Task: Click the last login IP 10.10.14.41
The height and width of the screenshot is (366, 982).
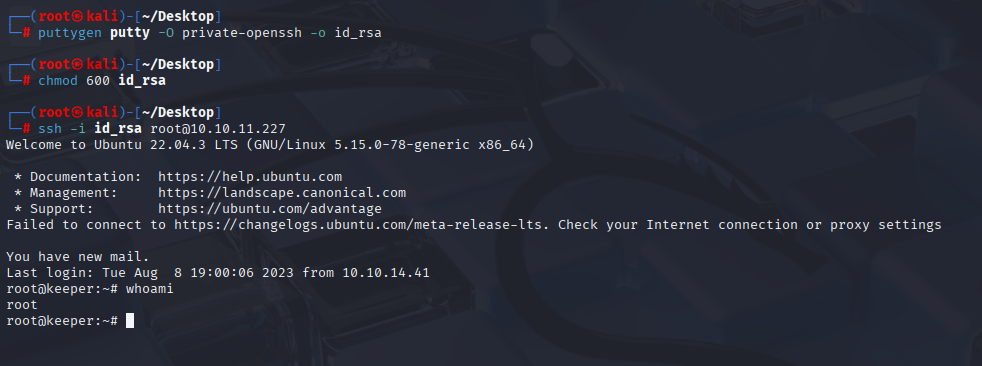Action: [386, 273]
